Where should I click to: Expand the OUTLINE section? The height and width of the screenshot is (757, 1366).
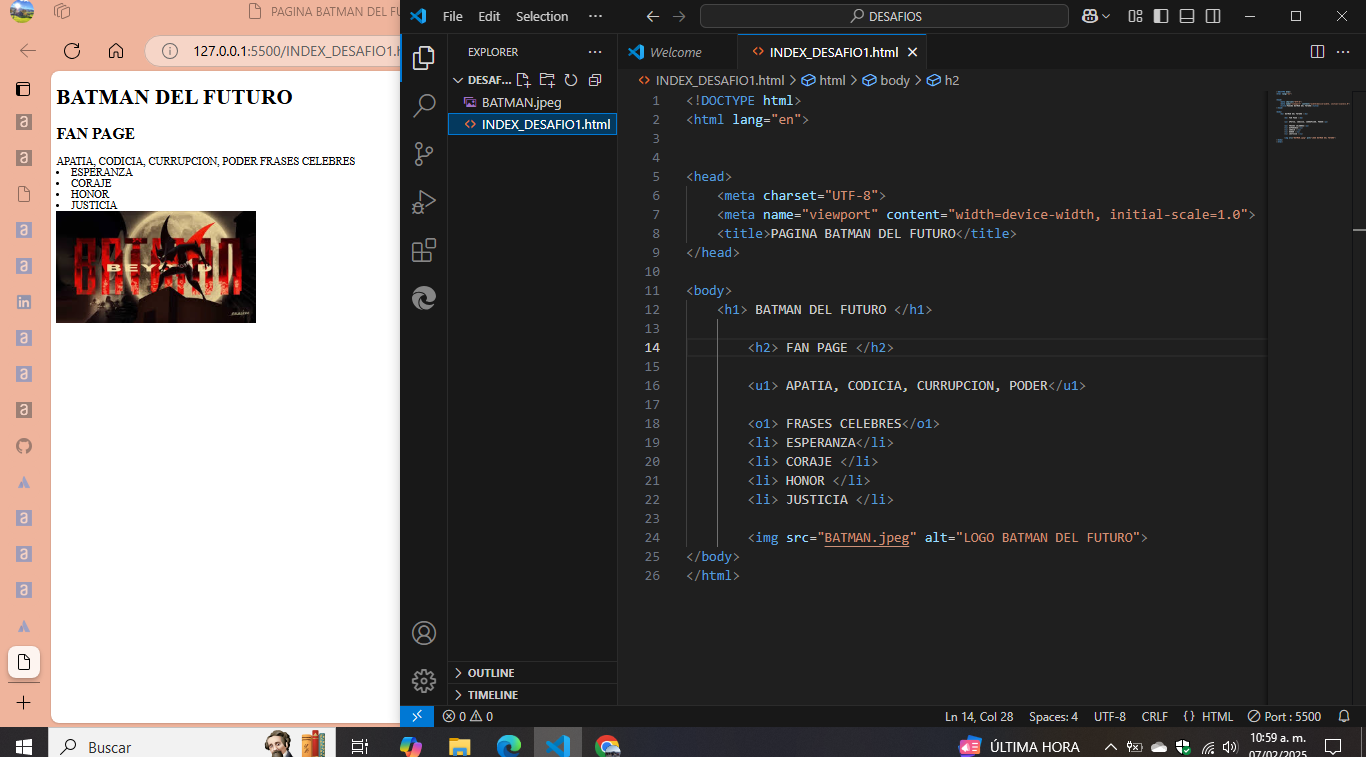[532, 673]
